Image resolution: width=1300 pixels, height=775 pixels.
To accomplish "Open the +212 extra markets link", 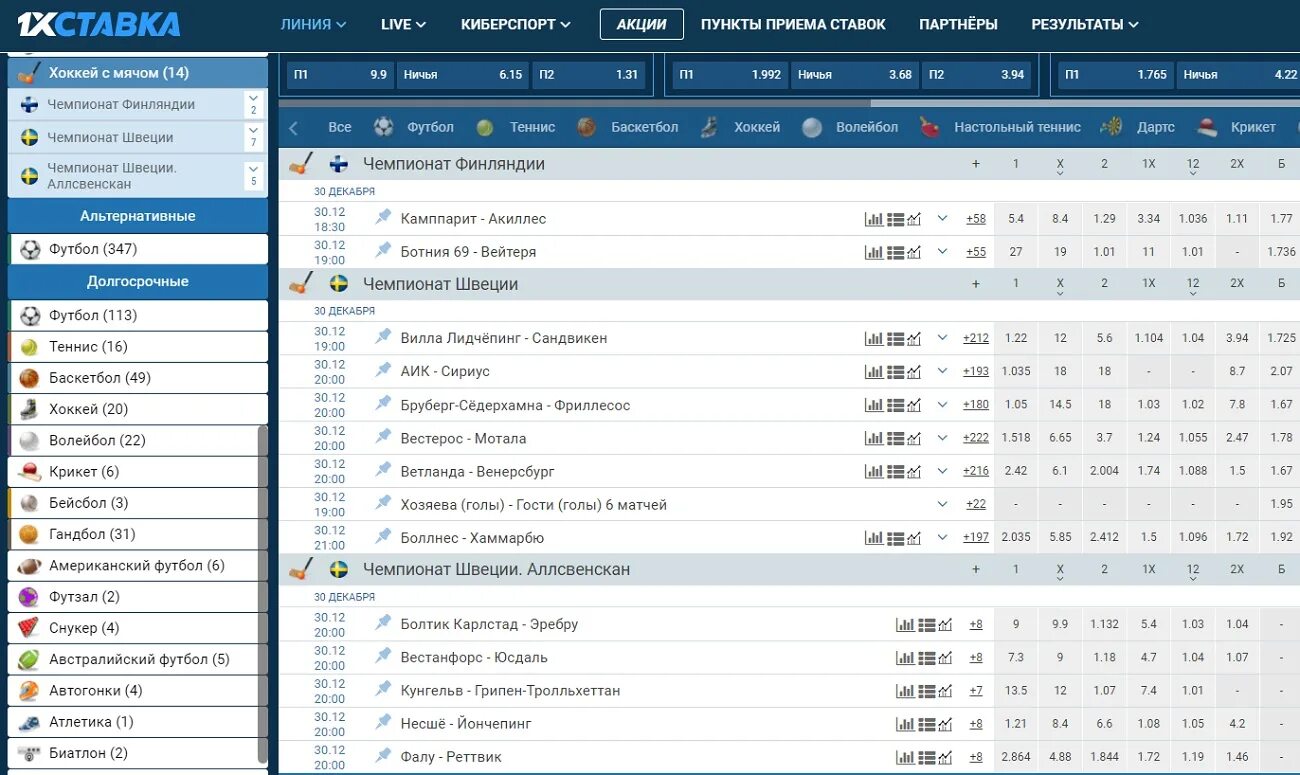I will click(976, 338).
